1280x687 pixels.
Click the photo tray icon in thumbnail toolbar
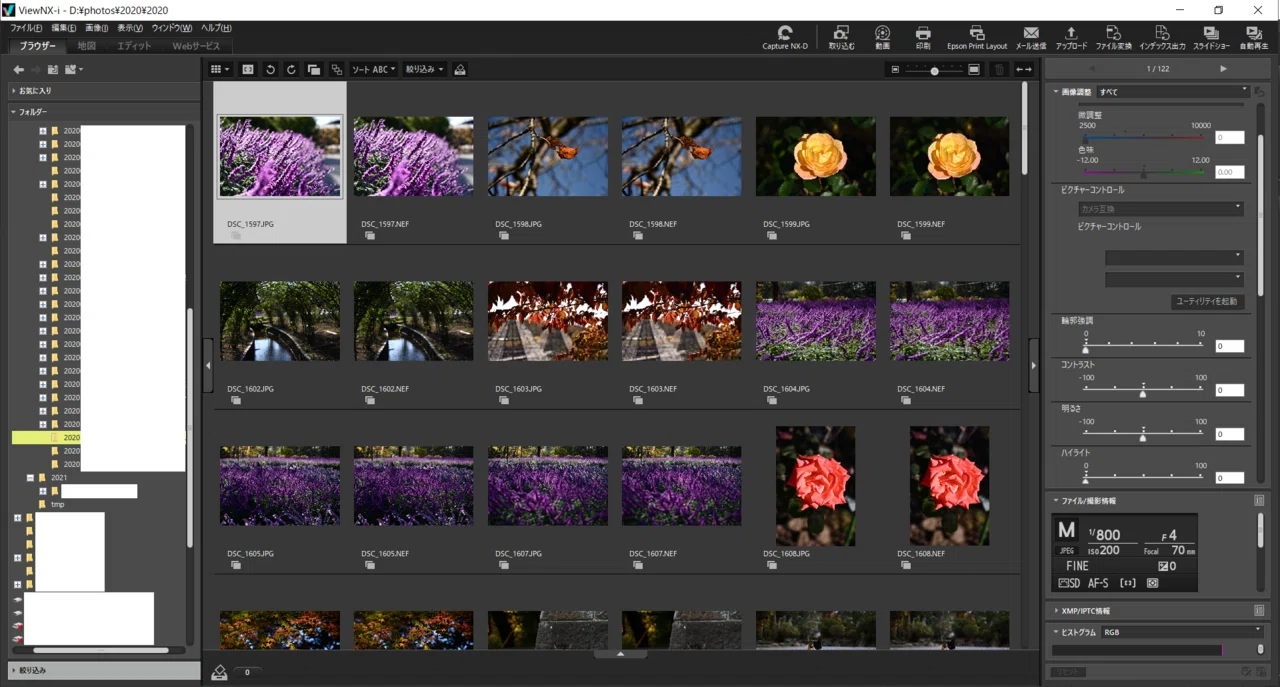pos(460,69)
